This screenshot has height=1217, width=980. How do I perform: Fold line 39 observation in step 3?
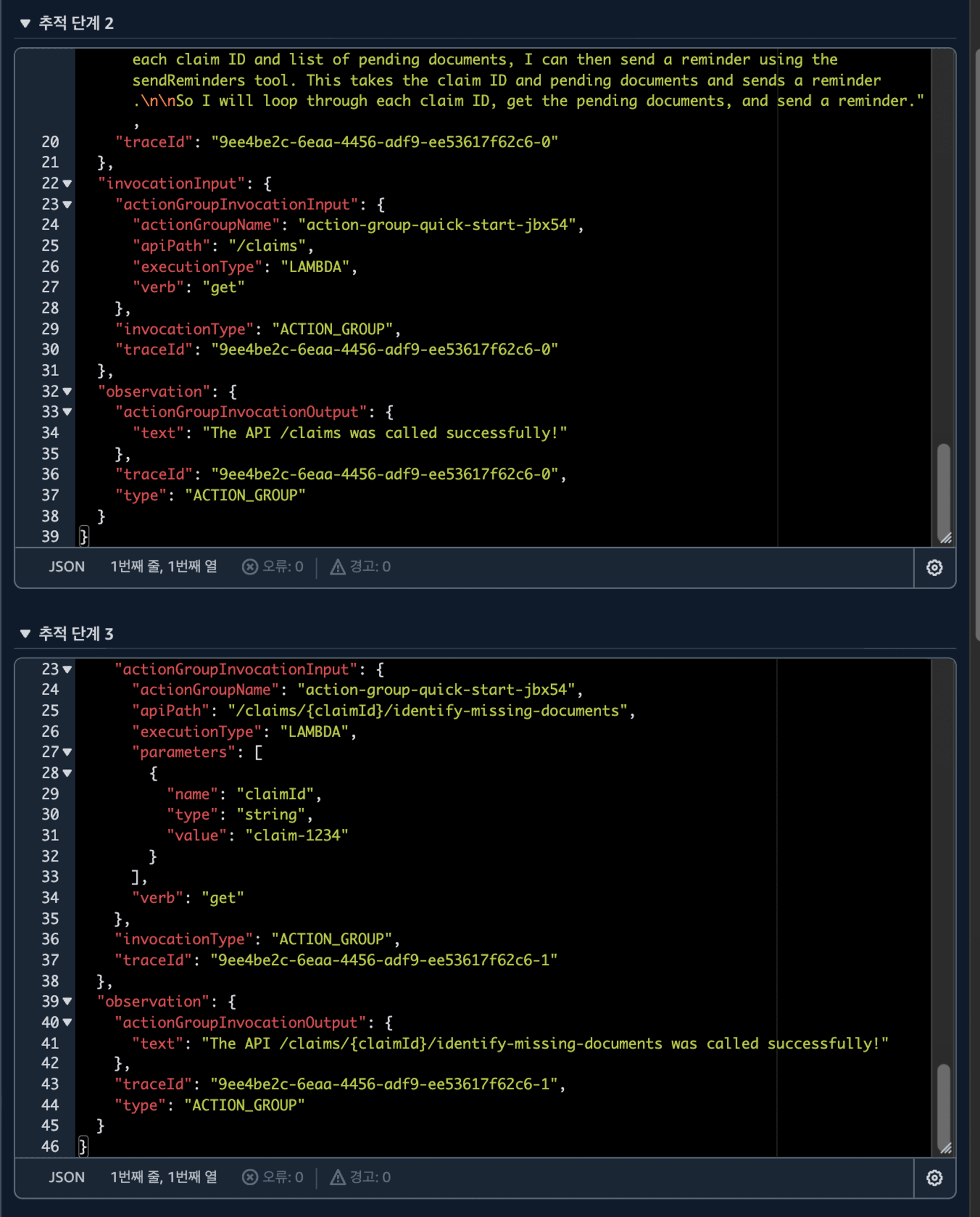pos(67,1002)
